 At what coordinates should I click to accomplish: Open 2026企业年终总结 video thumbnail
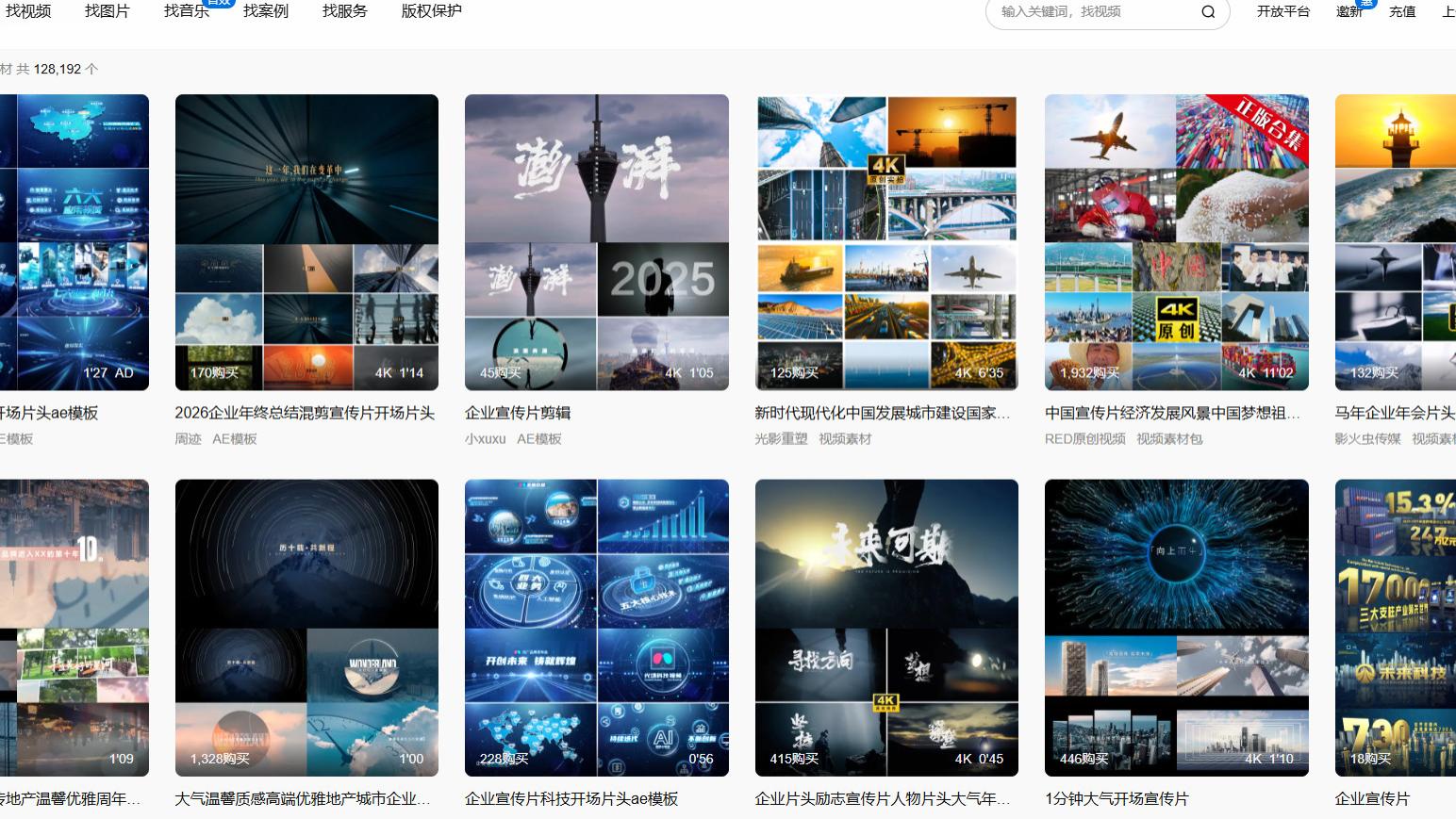(306, 242)
